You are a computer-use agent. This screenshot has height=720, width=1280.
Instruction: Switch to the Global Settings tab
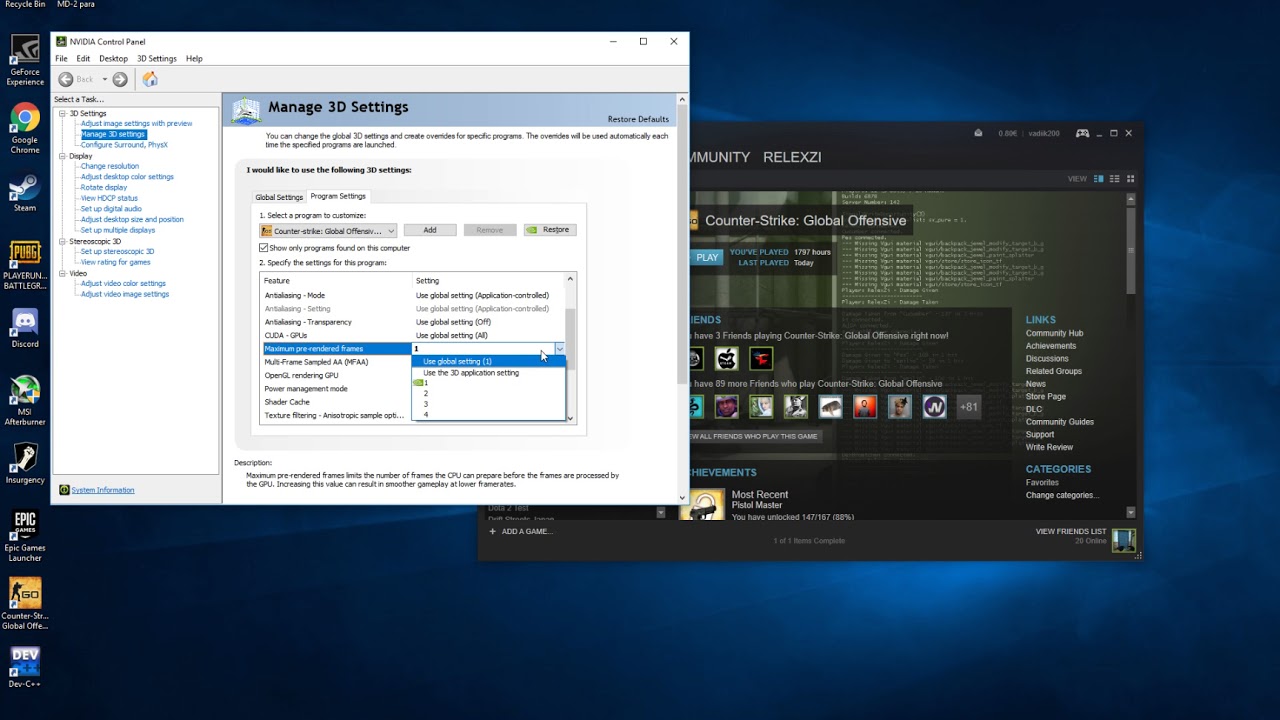point(279,197)
